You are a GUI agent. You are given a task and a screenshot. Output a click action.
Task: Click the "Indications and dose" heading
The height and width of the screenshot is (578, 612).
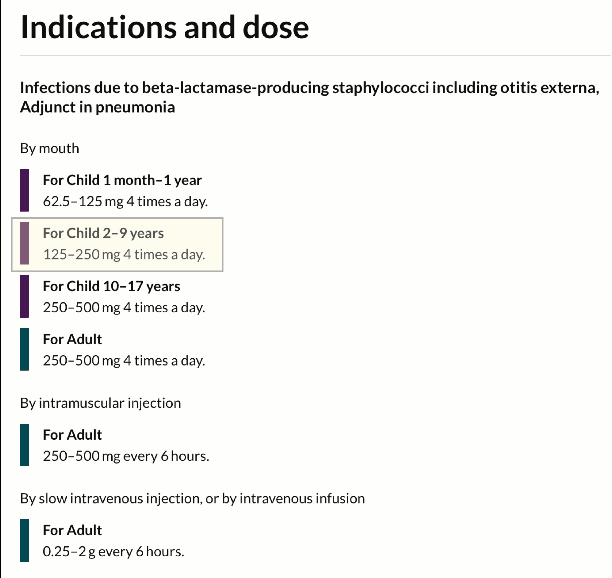tap(165, 26)
